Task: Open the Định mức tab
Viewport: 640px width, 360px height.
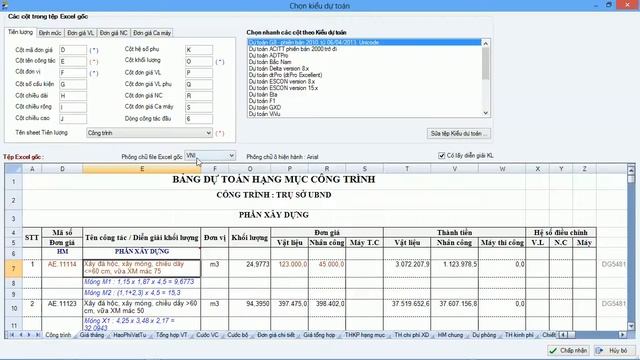Action: point(50,33)
